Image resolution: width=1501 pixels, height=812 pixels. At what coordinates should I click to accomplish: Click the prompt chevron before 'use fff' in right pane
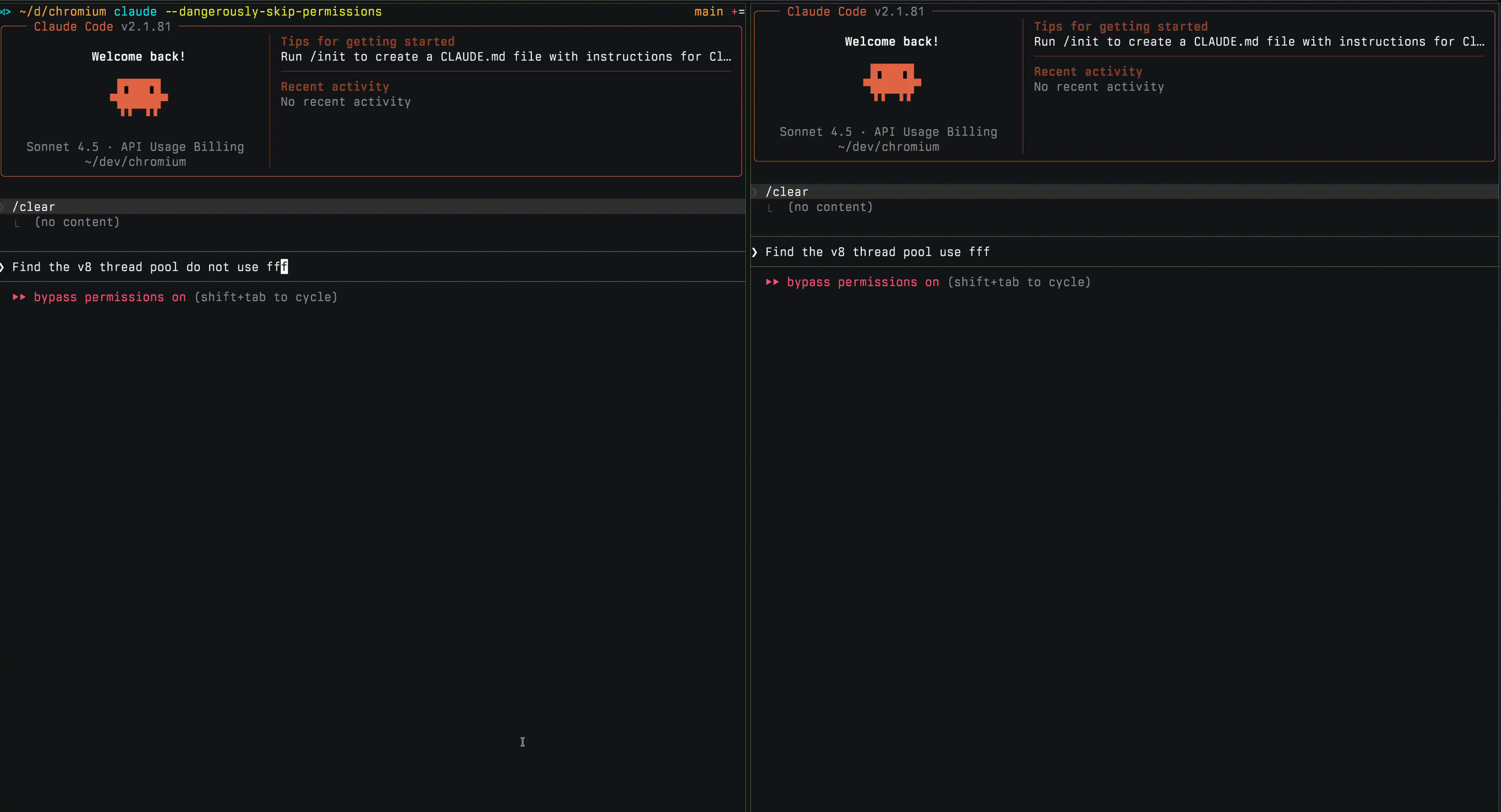pyautogui.click(x=755, y=252)
